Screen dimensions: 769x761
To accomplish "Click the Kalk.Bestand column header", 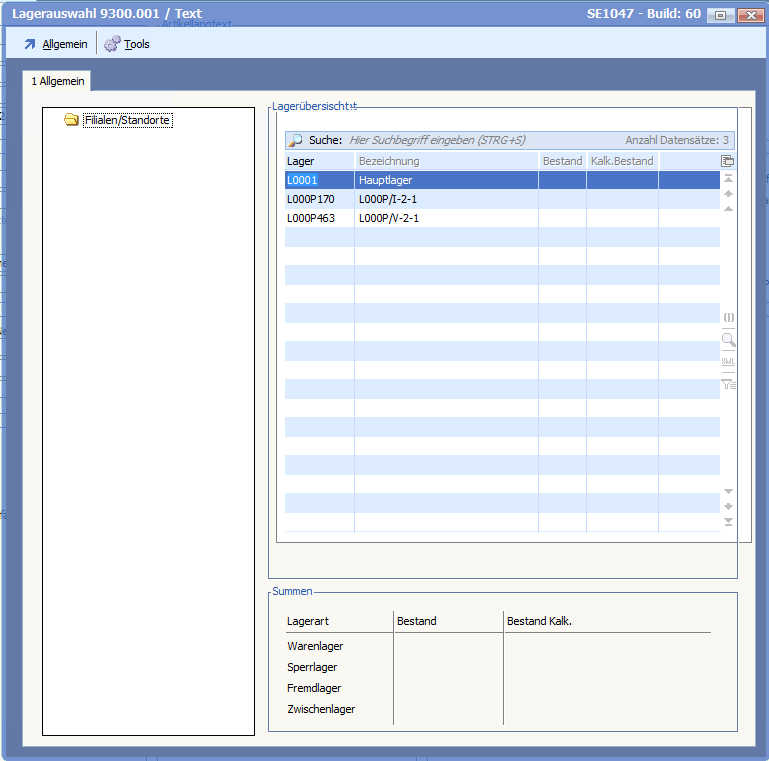I will (x=621, y=161).
